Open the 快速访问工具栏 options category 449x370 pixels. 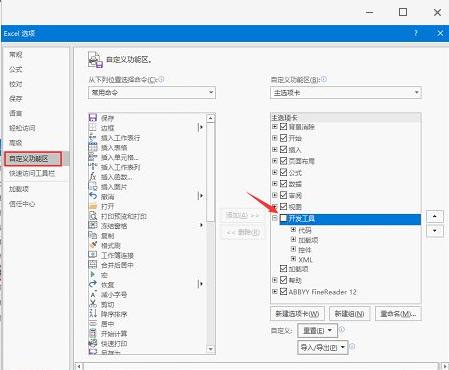click(32, 173)
